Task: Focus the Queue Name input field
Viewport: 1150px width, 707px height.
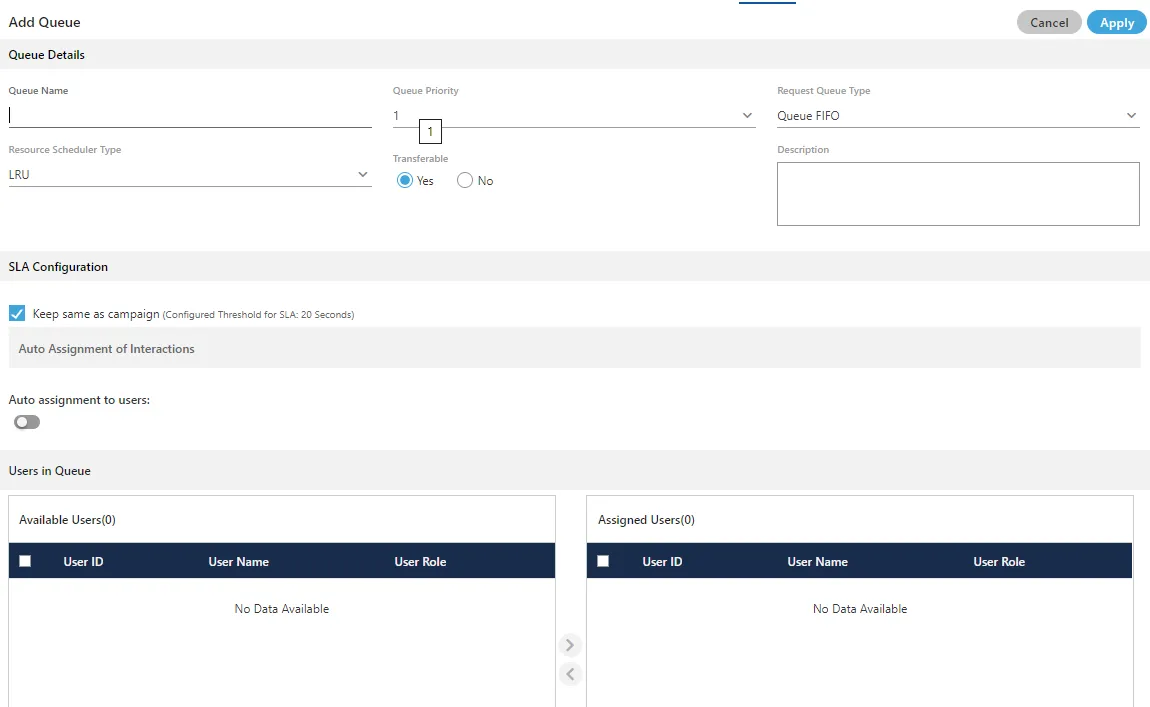Action: 190,116
